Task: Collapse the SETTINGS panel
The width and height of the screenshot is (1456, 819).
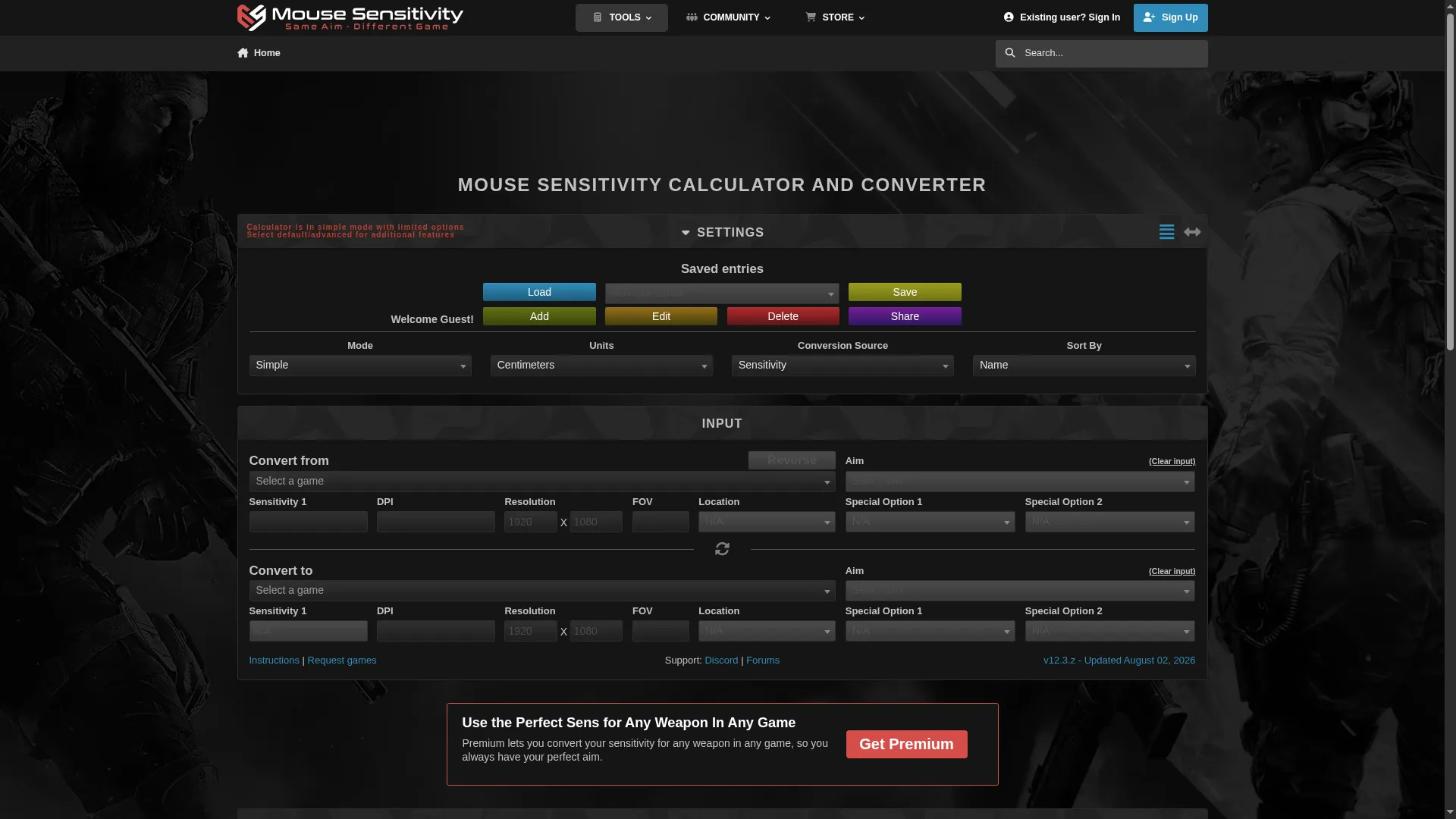Action: 722,232
